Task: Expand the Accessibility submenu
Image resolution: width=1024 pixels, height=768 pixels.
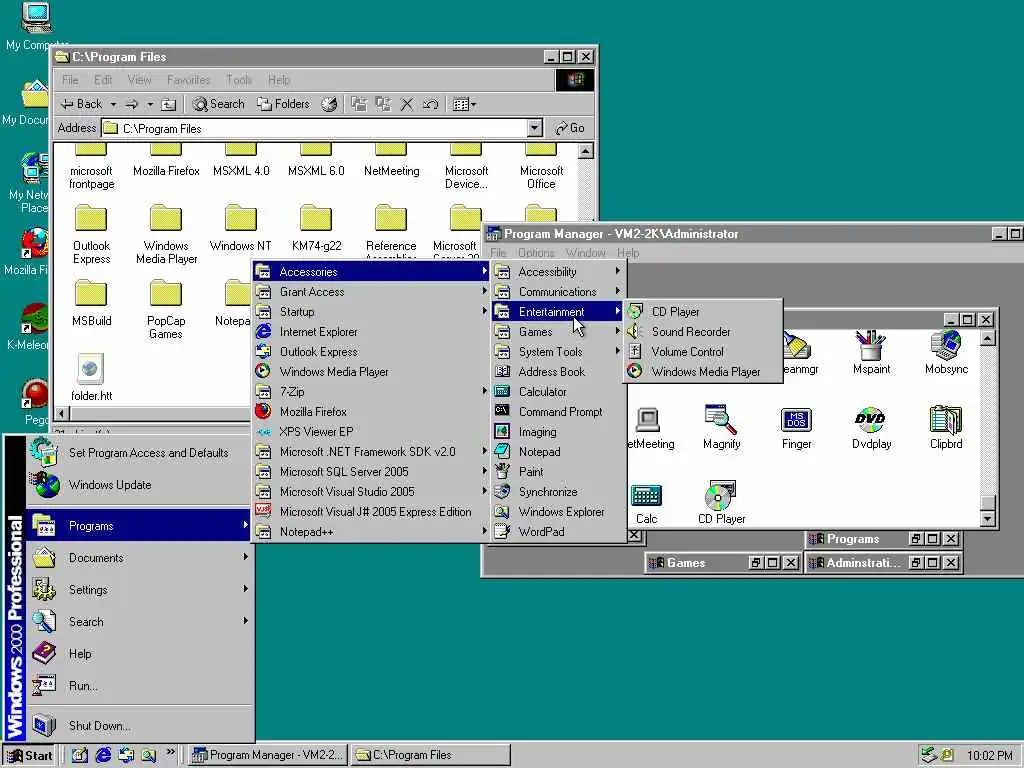Action: (558, 272)
